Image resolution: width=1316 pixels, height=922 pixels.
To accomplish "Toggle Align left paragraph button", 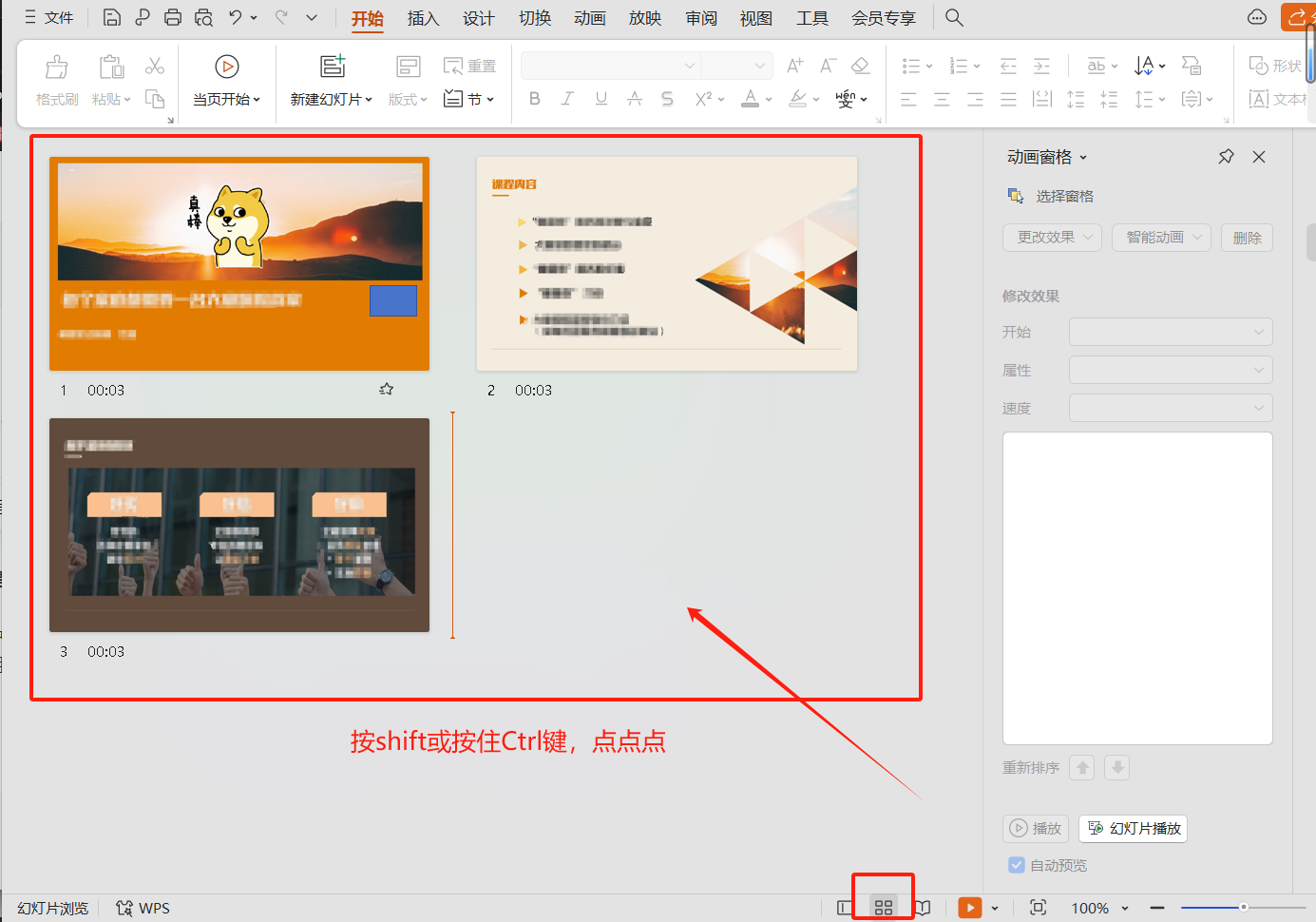I will tap(908, 99).
